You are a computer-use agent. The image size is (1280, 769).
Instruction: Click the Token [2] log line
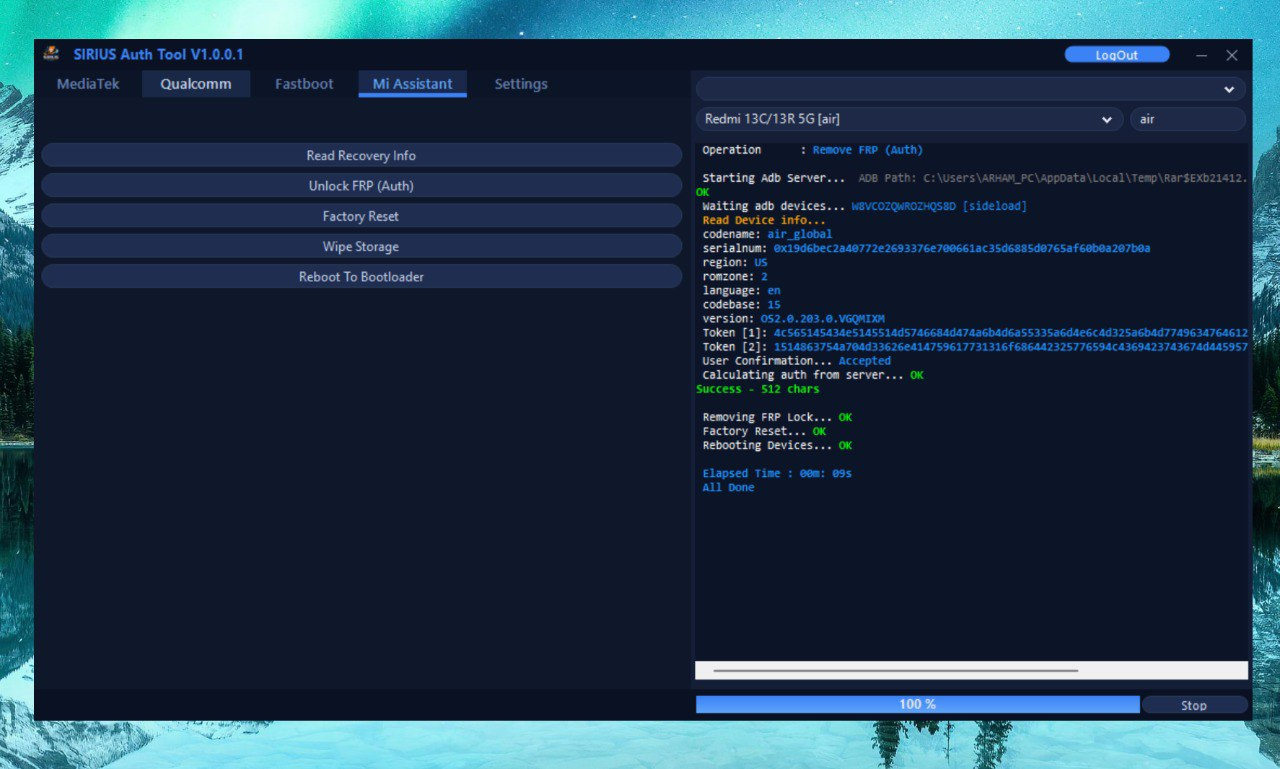pyautogui.click(x=975, y=346)
